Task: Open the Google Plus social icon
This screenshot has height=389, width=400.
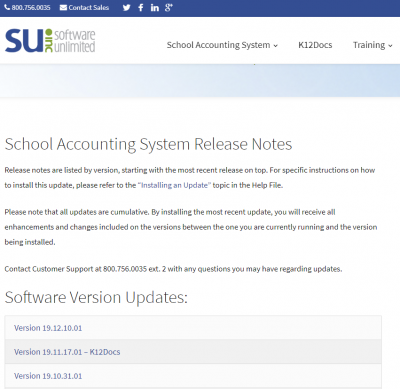Action: pyautogui.click(x=169, y=8)
